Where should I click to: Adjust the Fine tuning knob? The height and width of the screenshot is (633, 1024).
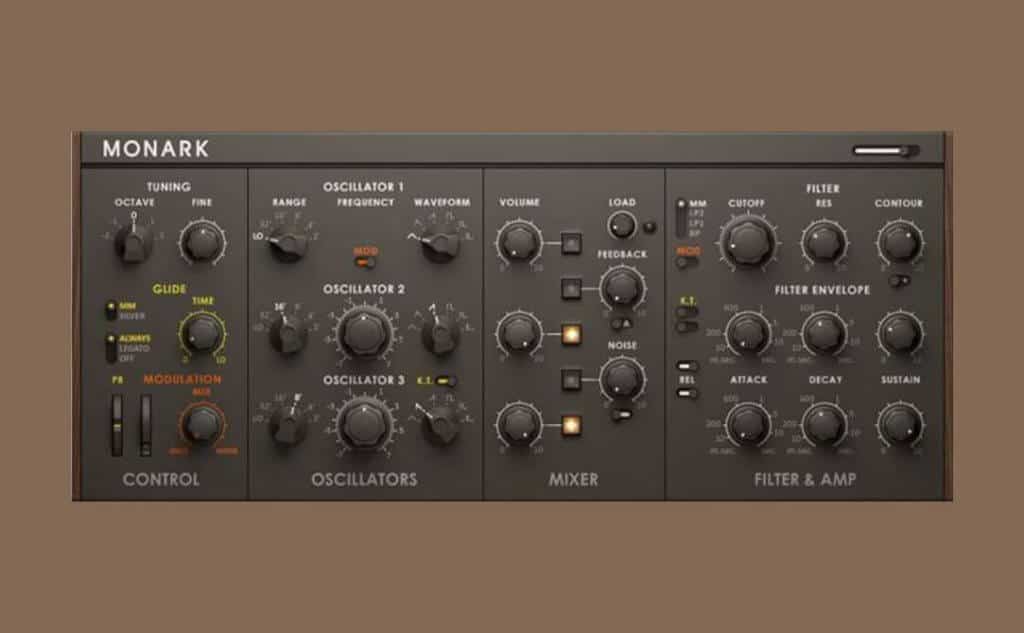(202, 243)
